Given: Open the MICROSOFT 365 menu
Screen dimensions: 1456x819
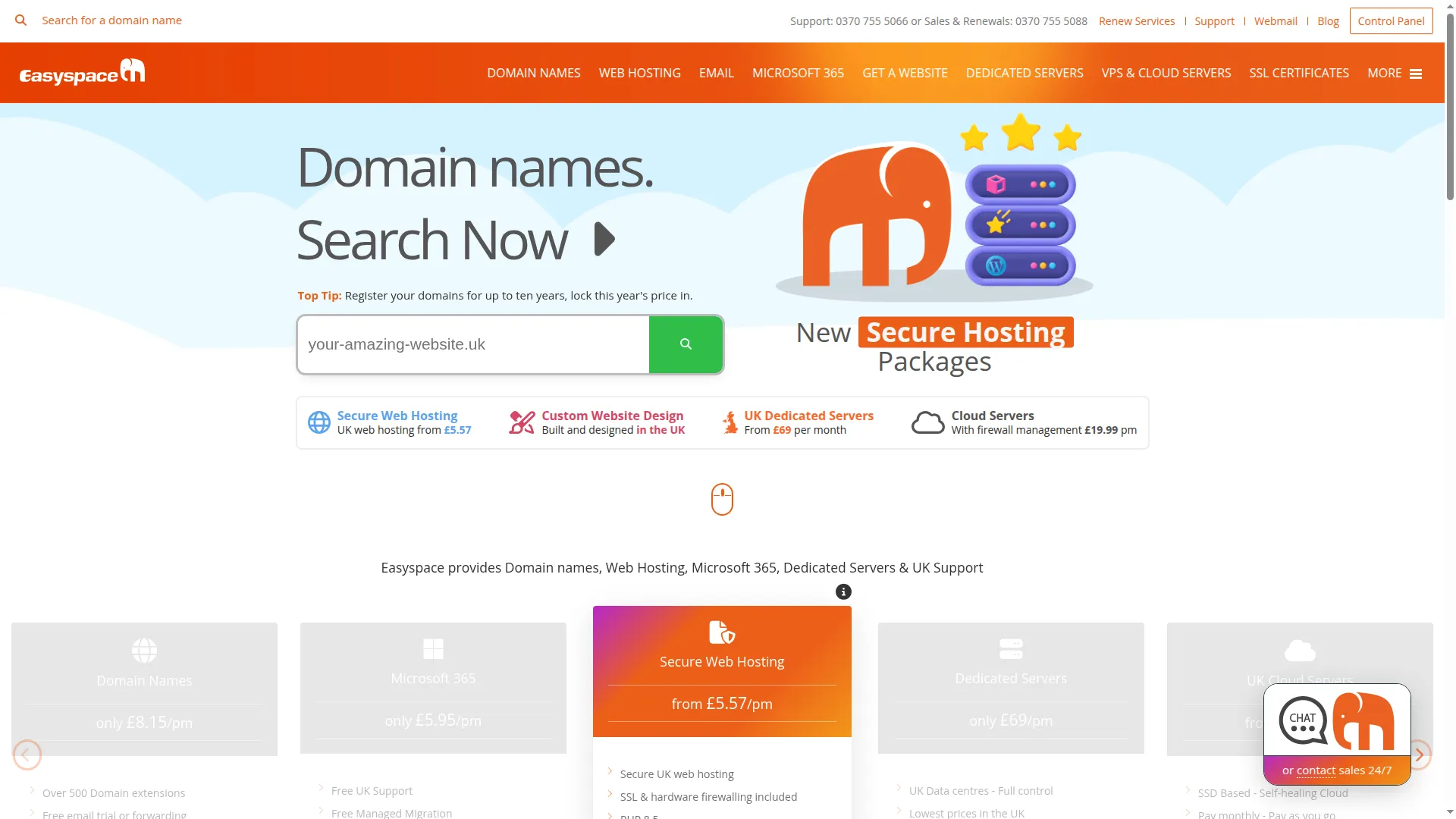Looking at the screenshot, I should click(x=798, y=73).
